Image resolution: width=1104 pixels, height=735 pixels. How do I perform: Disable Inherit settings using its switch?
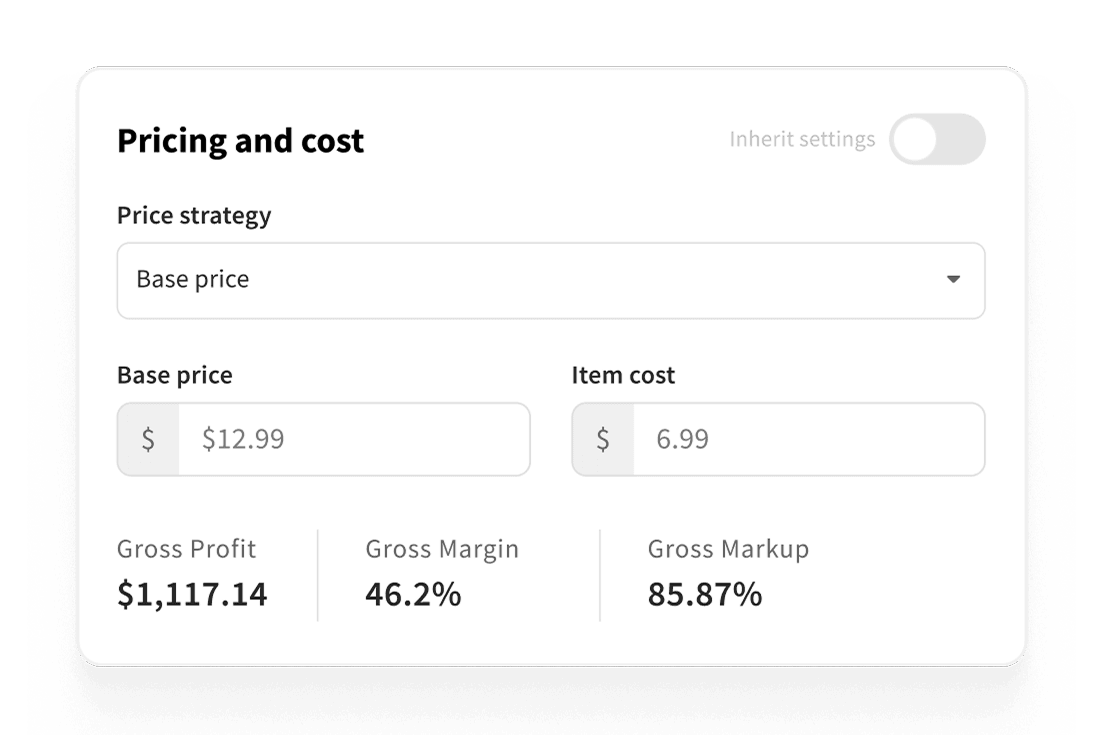pyautogui.click(x=937, y=140)
